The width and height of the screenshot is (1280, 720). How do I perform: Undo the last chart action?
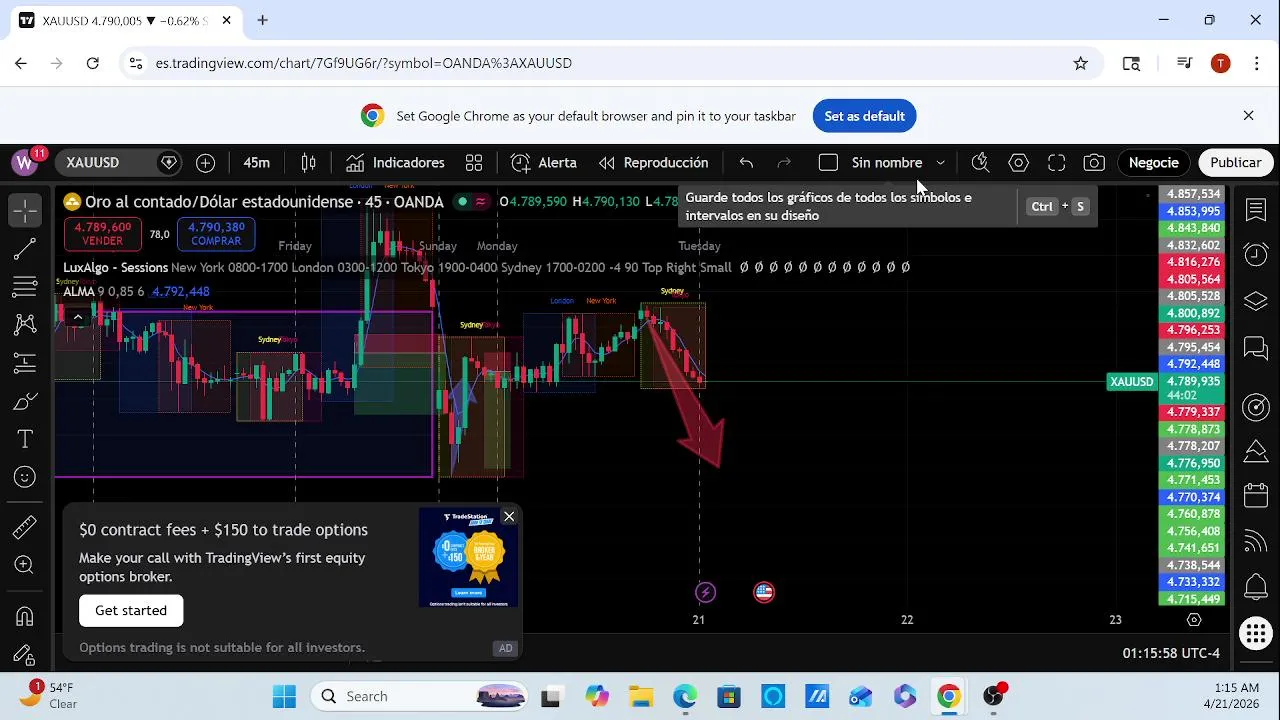746,163
